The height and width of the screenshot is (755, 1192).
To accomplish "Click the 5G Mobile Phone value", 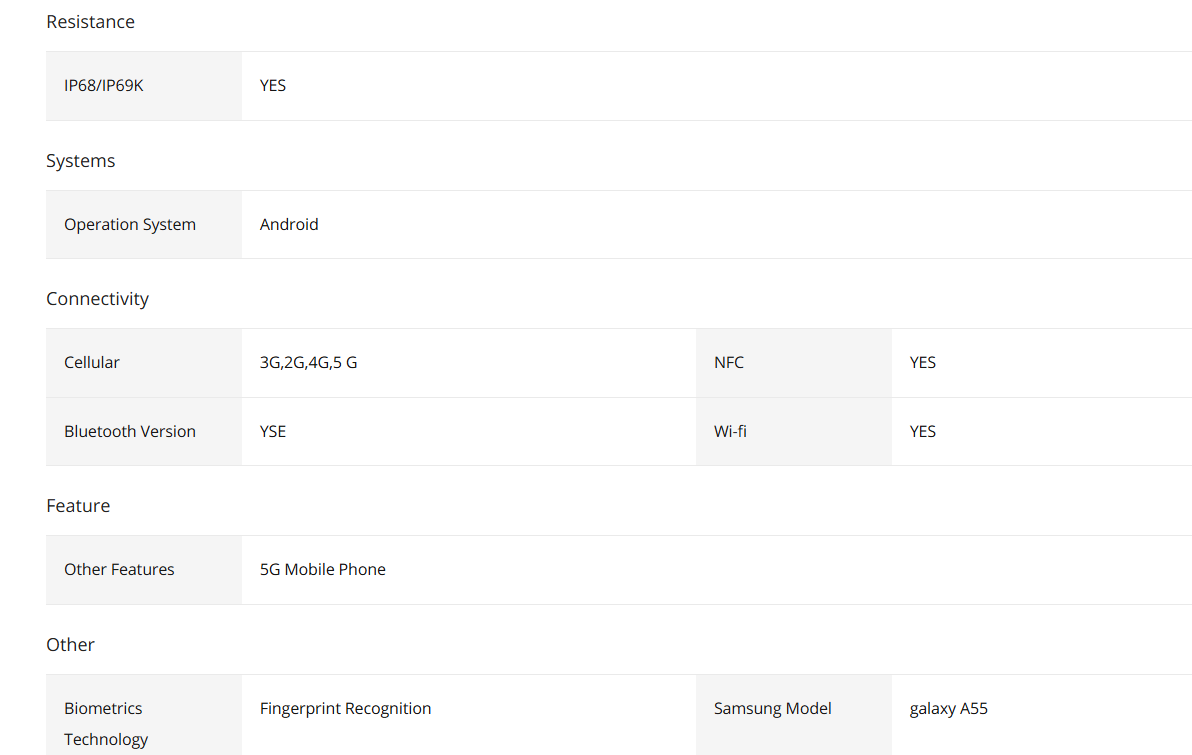I will [x=323, y=570].
